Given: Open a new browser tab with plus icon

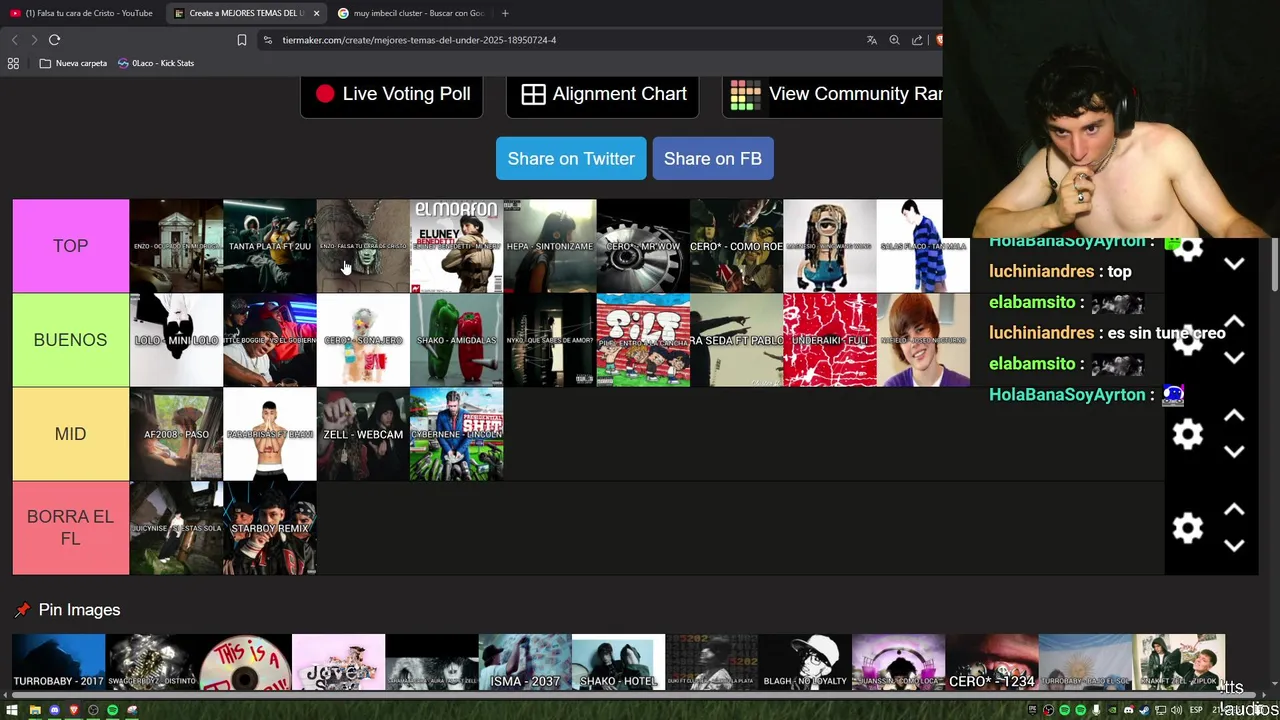Looking at the screenshot, I should (x=505, y=13).
